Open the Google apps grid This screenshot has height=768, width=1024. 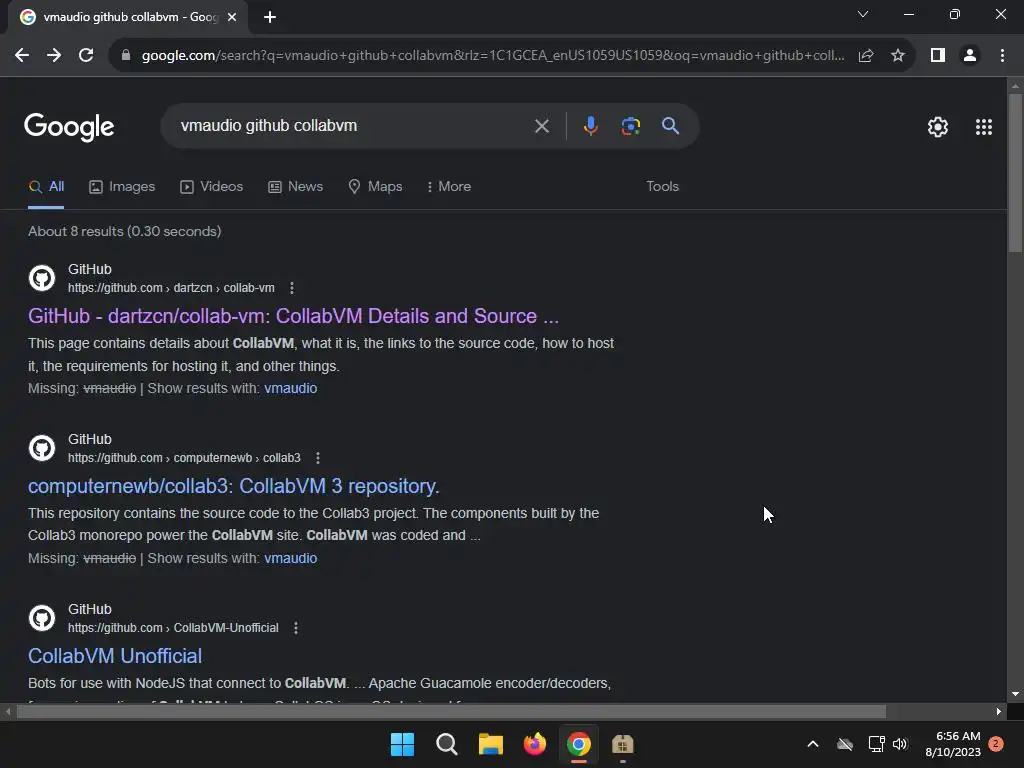point(984,127)
